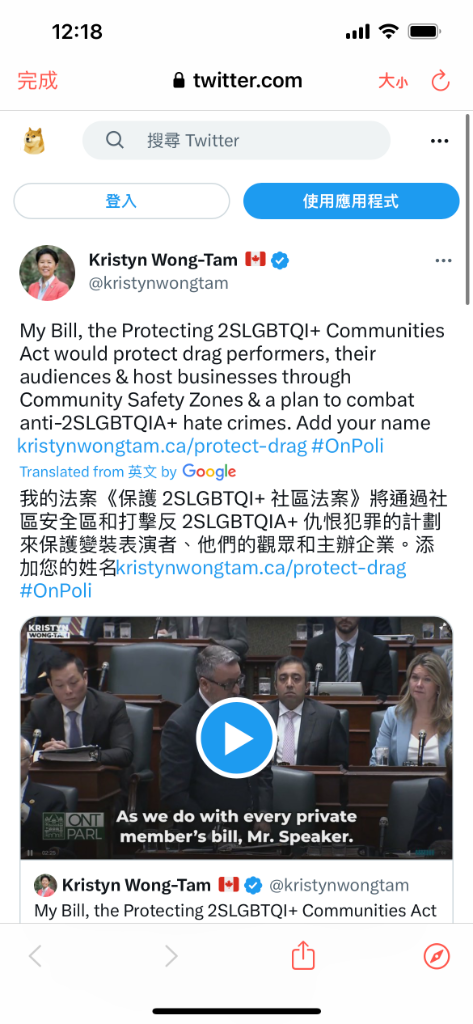Open the top-bar three-dots menu
Image resolution: width=473 pixels, height=1024 pixels.
coord(440,140)
